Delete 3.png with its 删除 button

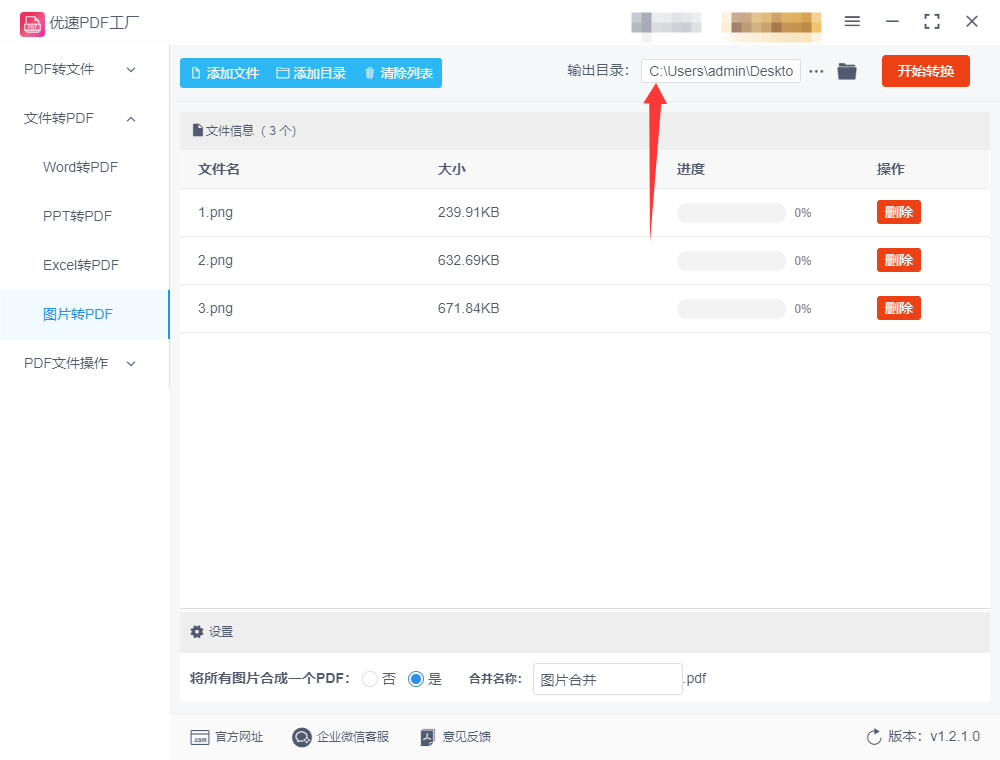tap(899, 308)
